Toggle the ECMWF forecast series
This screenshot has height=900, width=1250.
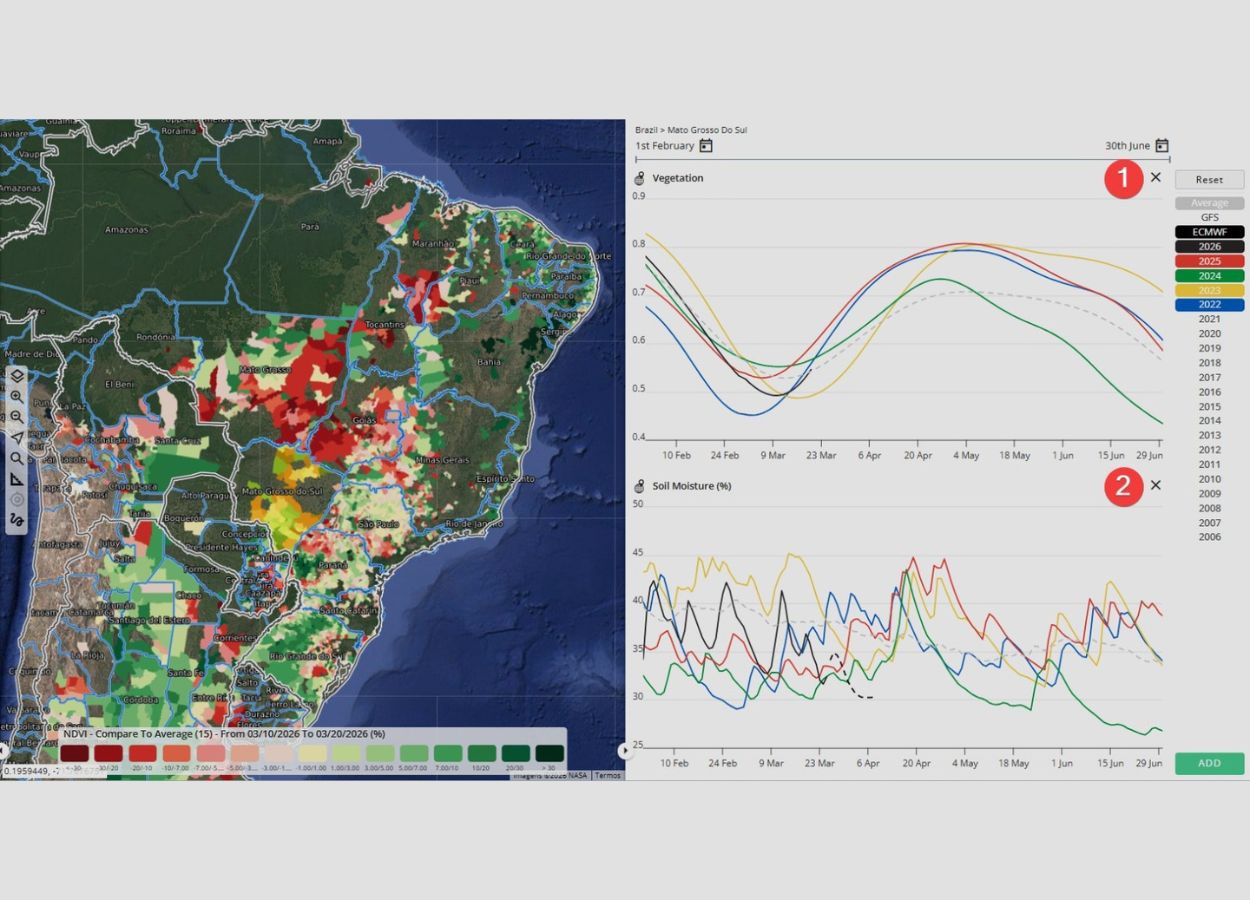[x=1209, y=232]
